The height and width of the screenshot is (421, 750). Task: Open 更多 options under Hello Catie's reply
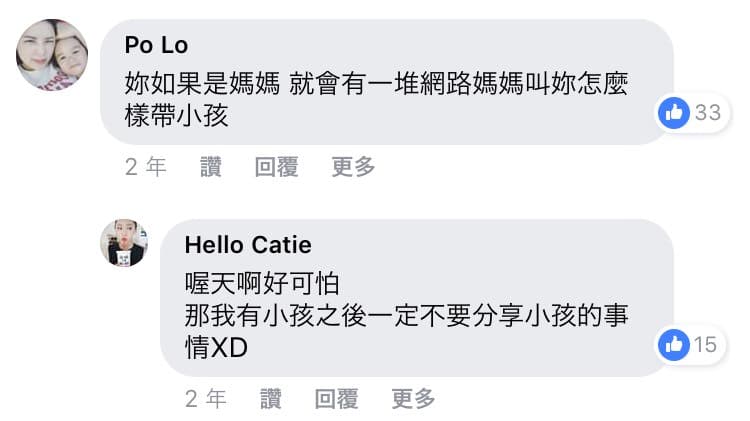pos(413,399)
